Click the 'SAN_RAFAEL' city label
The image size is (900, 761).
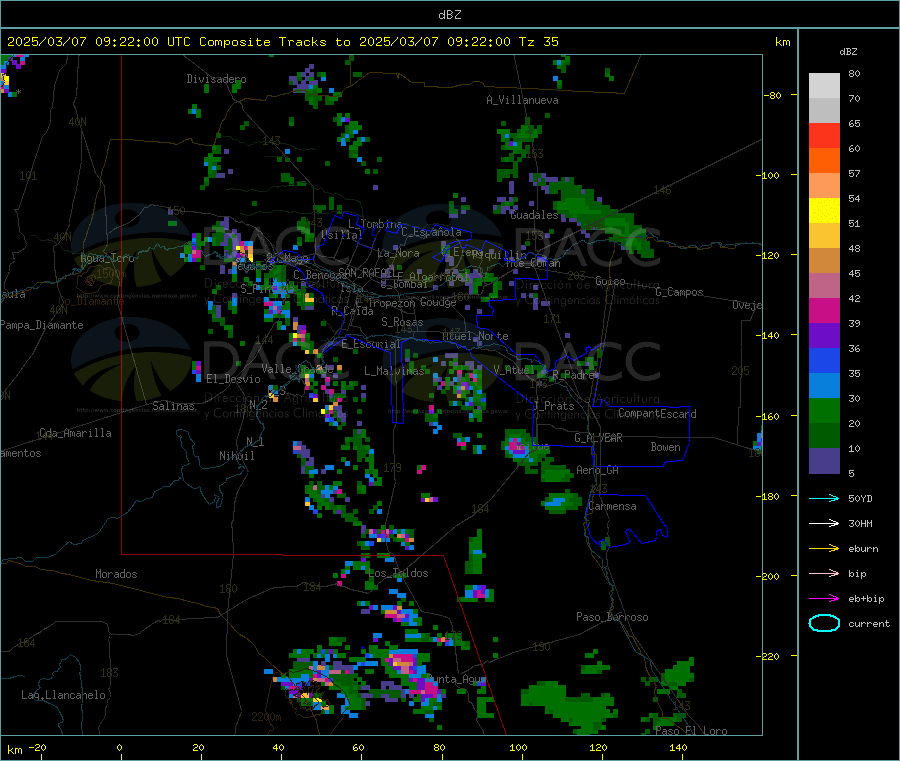pos(366,273)
